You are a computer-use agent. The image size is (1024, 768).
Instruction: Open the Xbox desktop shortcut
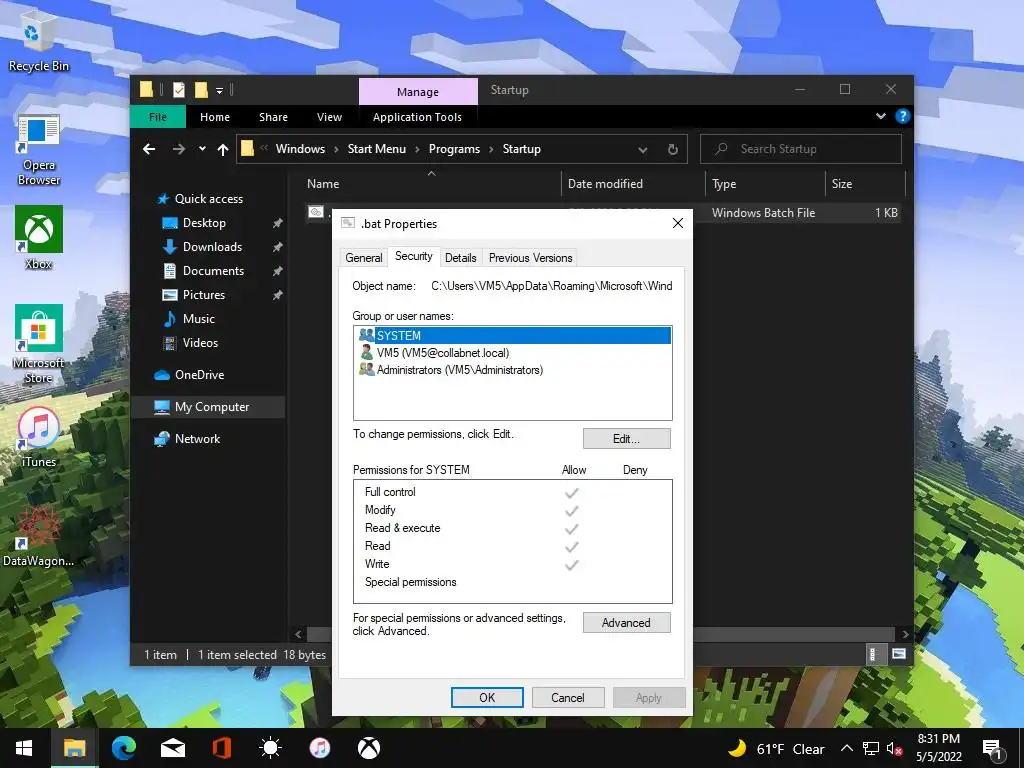39,238
